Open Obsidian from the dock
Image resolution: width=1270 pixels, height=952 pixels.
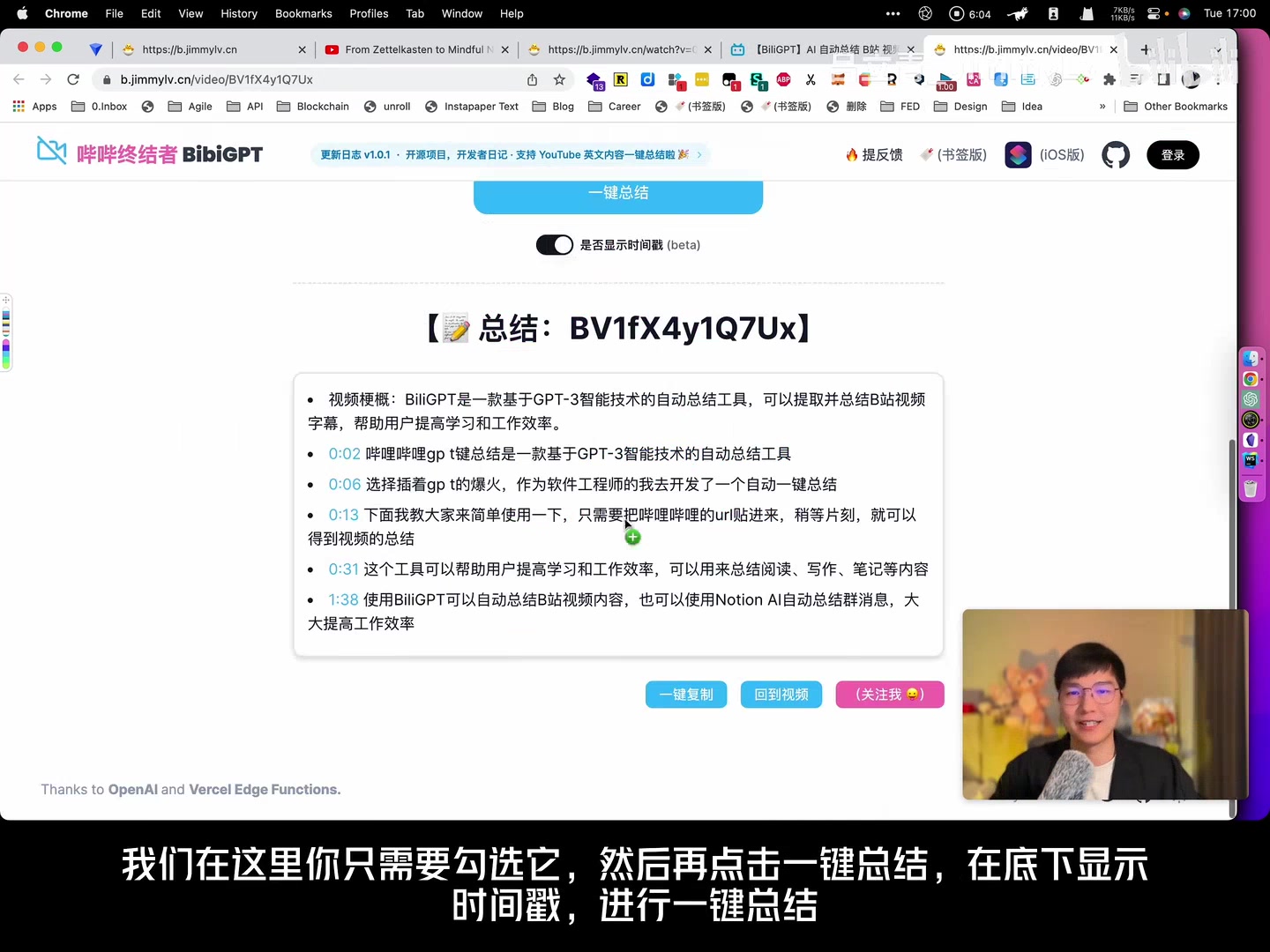click(x=1251, y=440)
